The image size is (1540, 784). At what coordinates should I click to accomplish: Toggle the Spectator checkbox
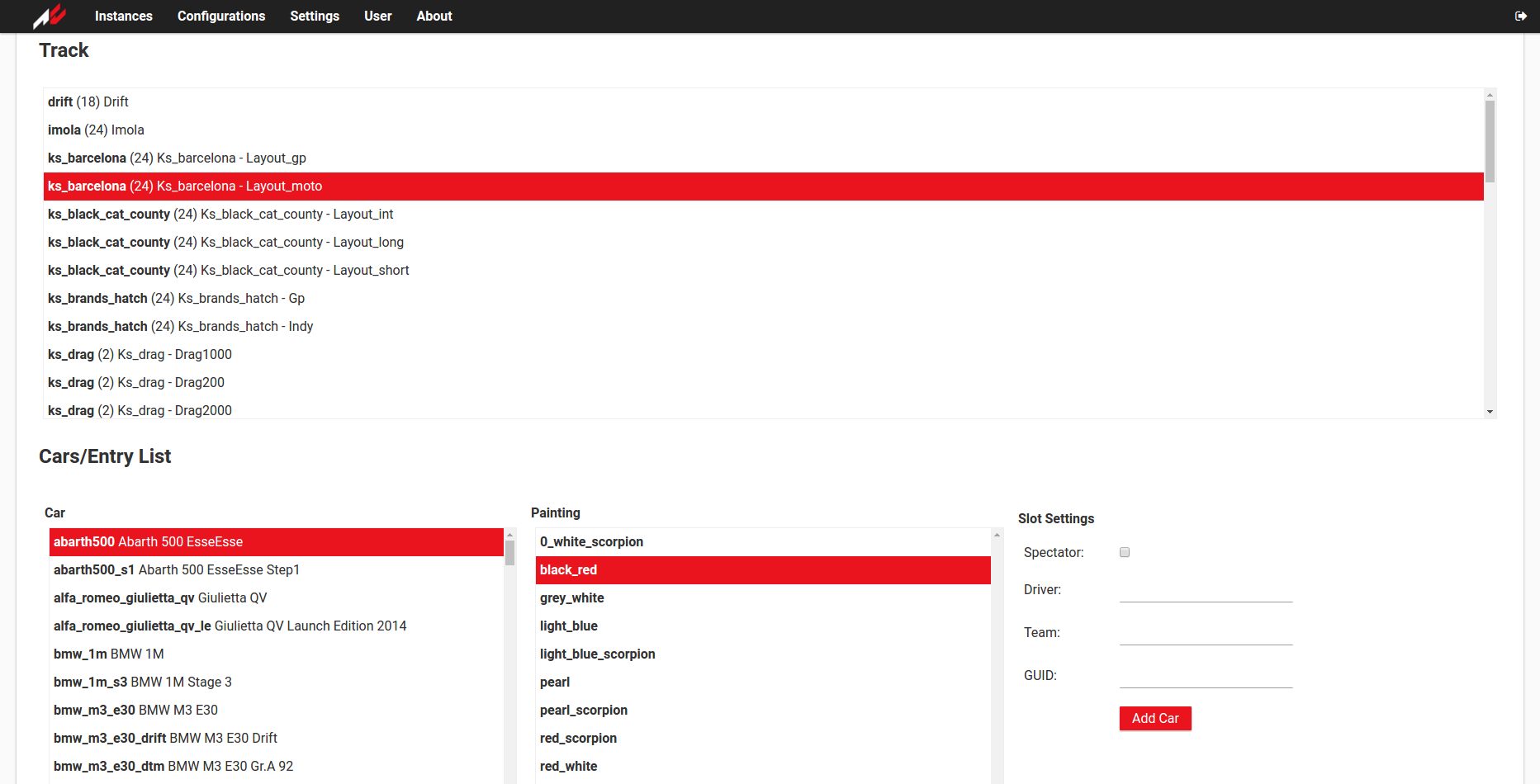[1125, 552]
